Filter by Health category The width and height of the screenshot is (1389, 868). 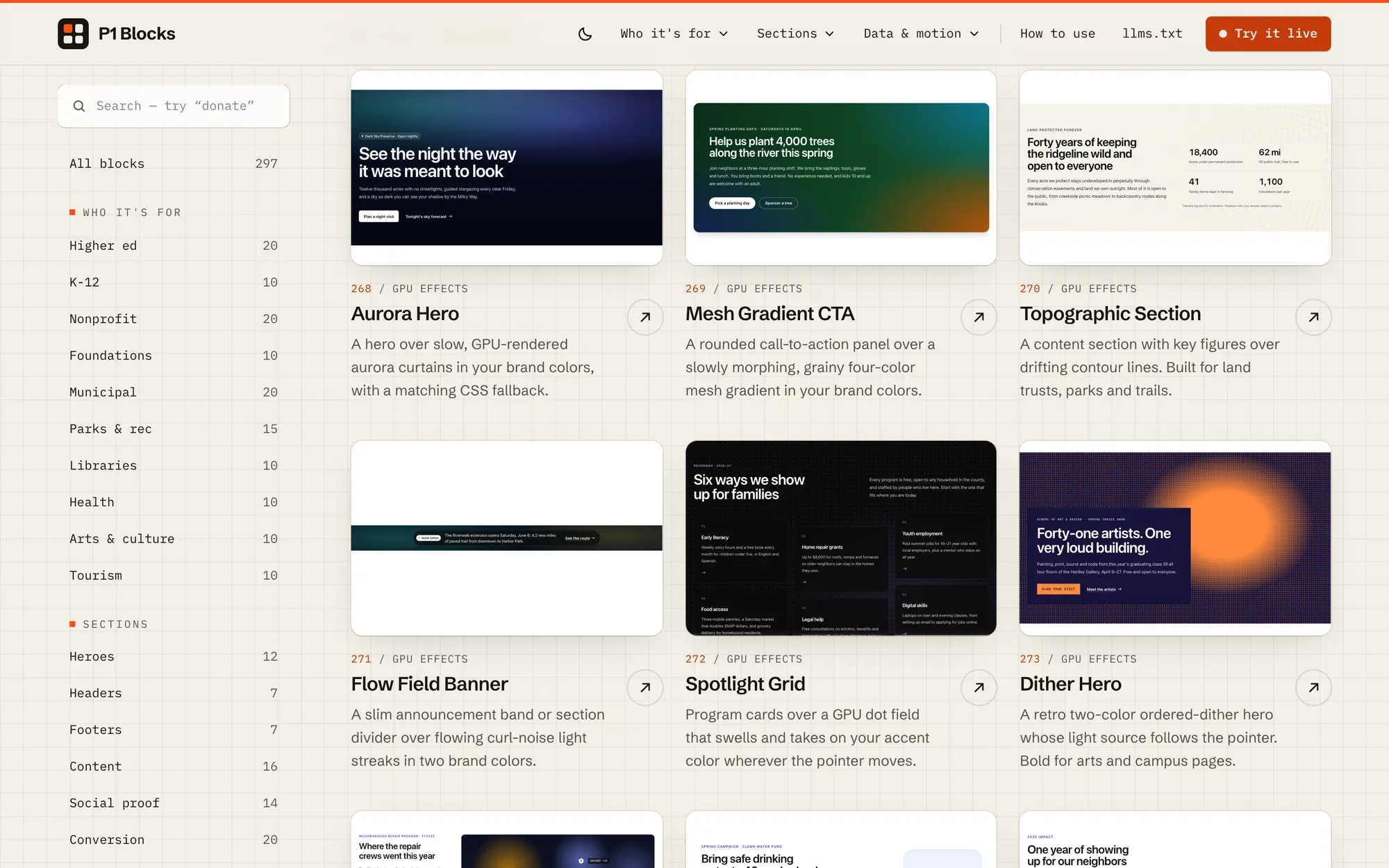point(174,502)
